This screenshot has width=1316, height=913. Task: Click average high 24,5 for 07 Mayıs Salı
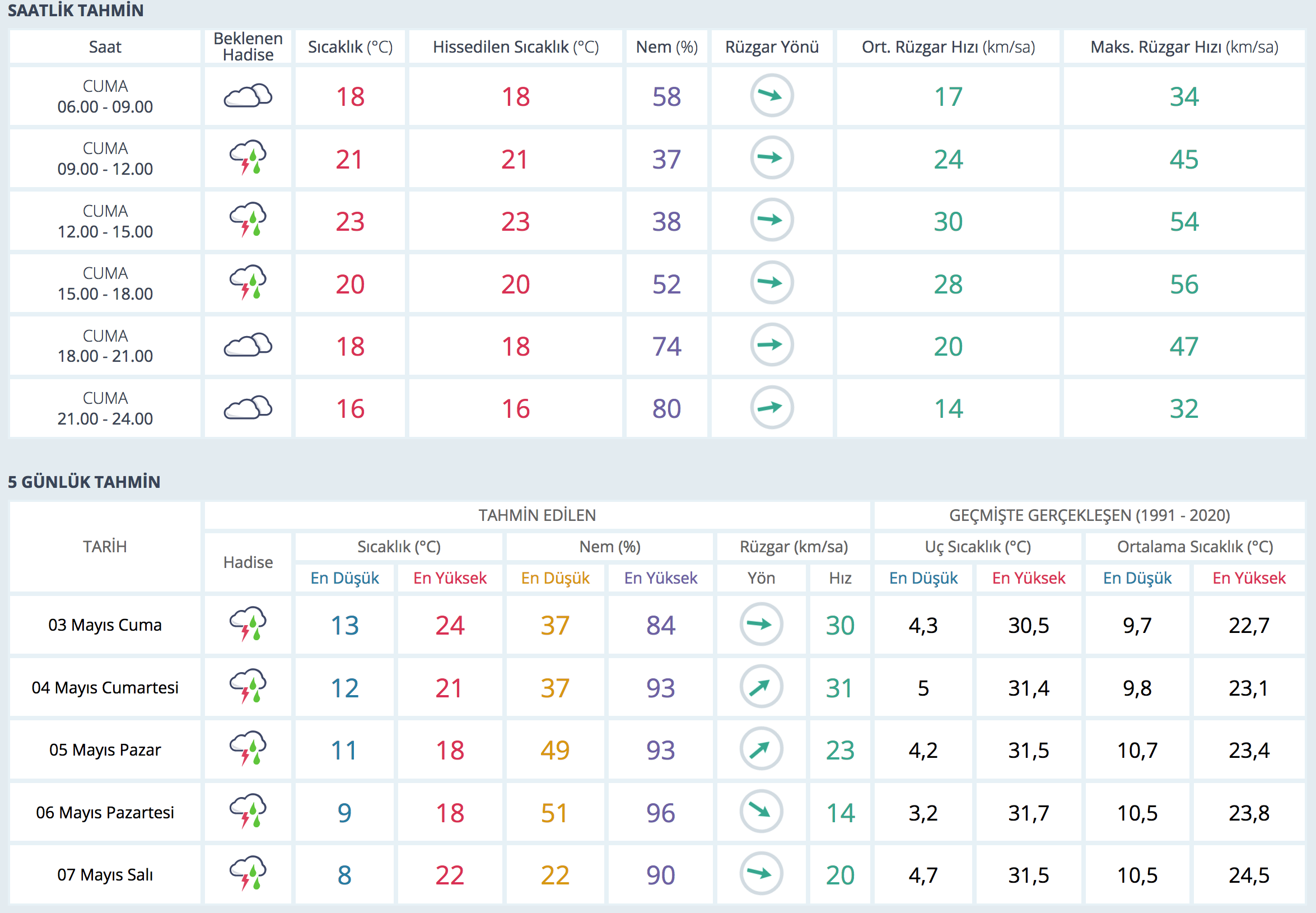point(1249,875)
